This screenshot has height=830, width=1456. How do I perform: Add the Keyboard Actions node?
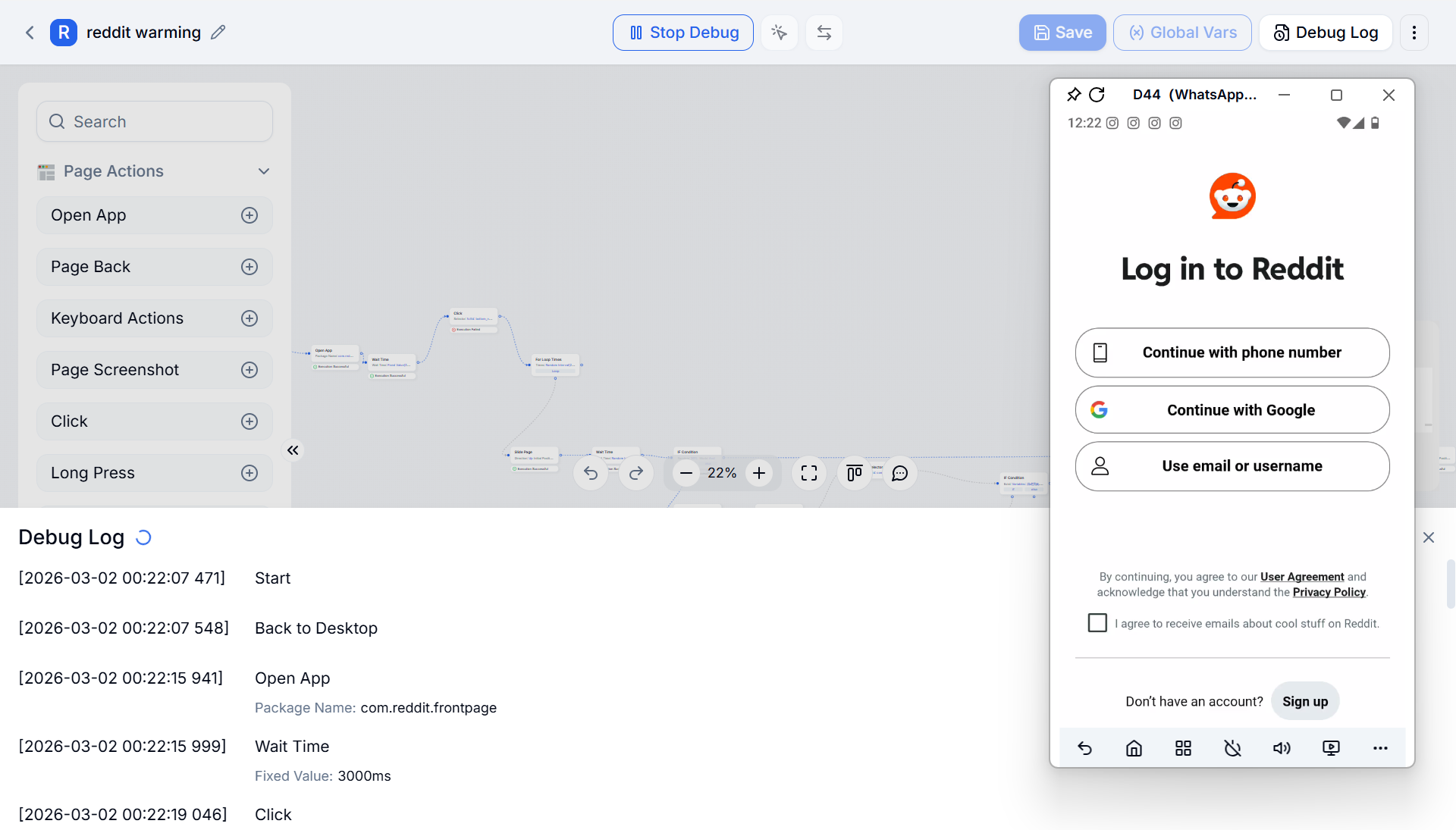249,318
